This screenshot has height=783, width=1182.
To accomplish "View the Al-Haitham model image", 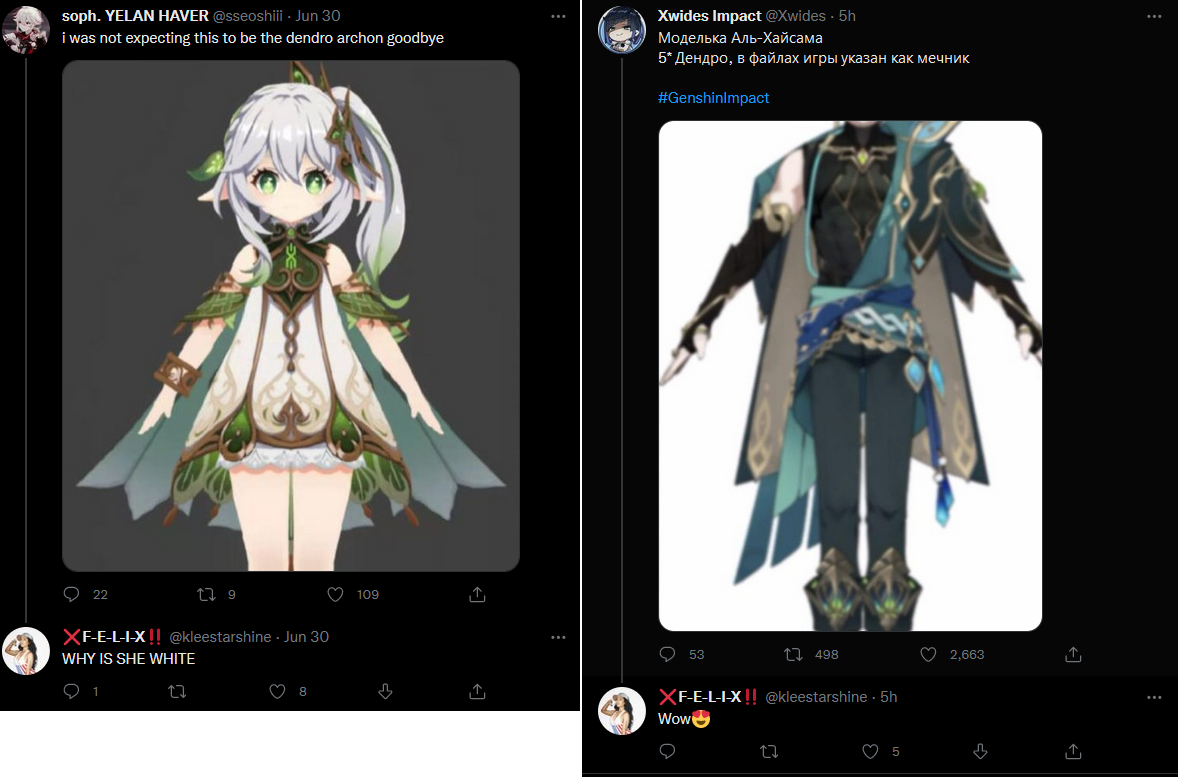I will [850, 376].
